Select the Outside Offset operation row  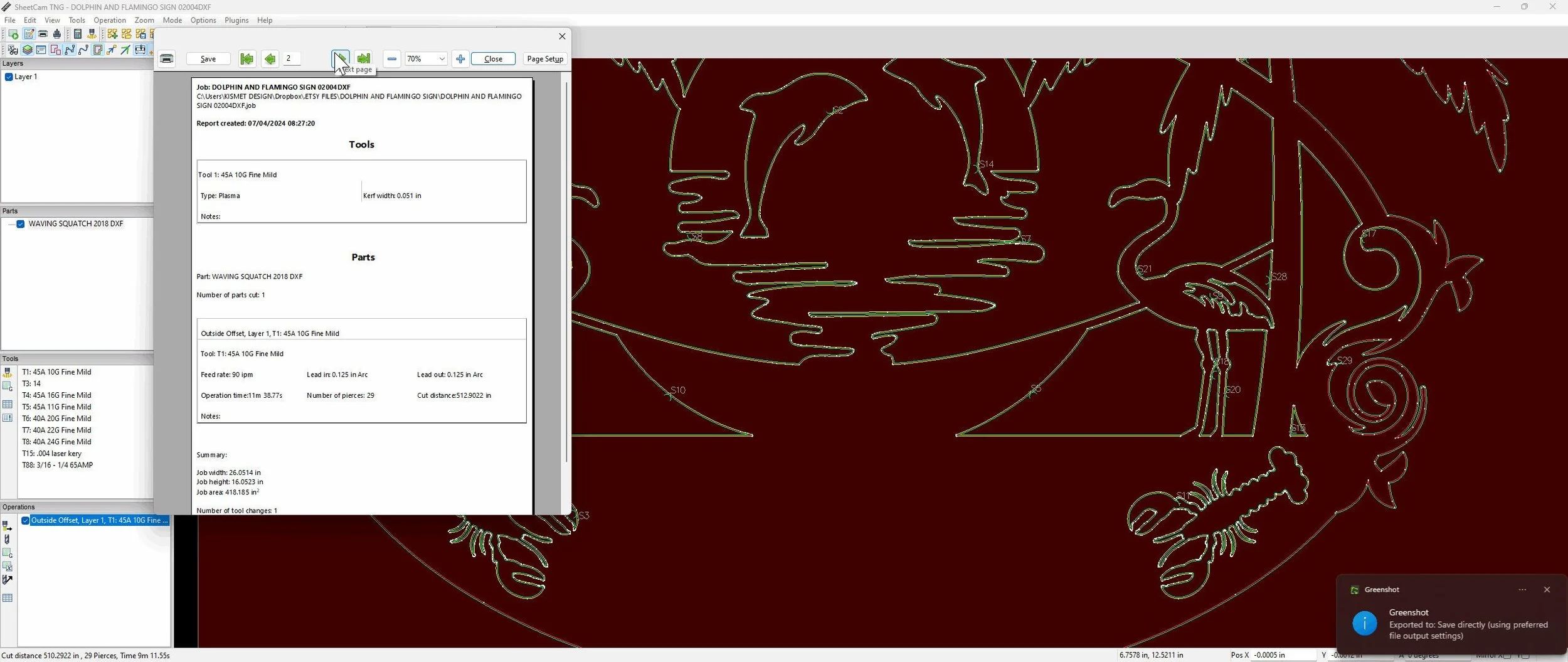[100, 520]
